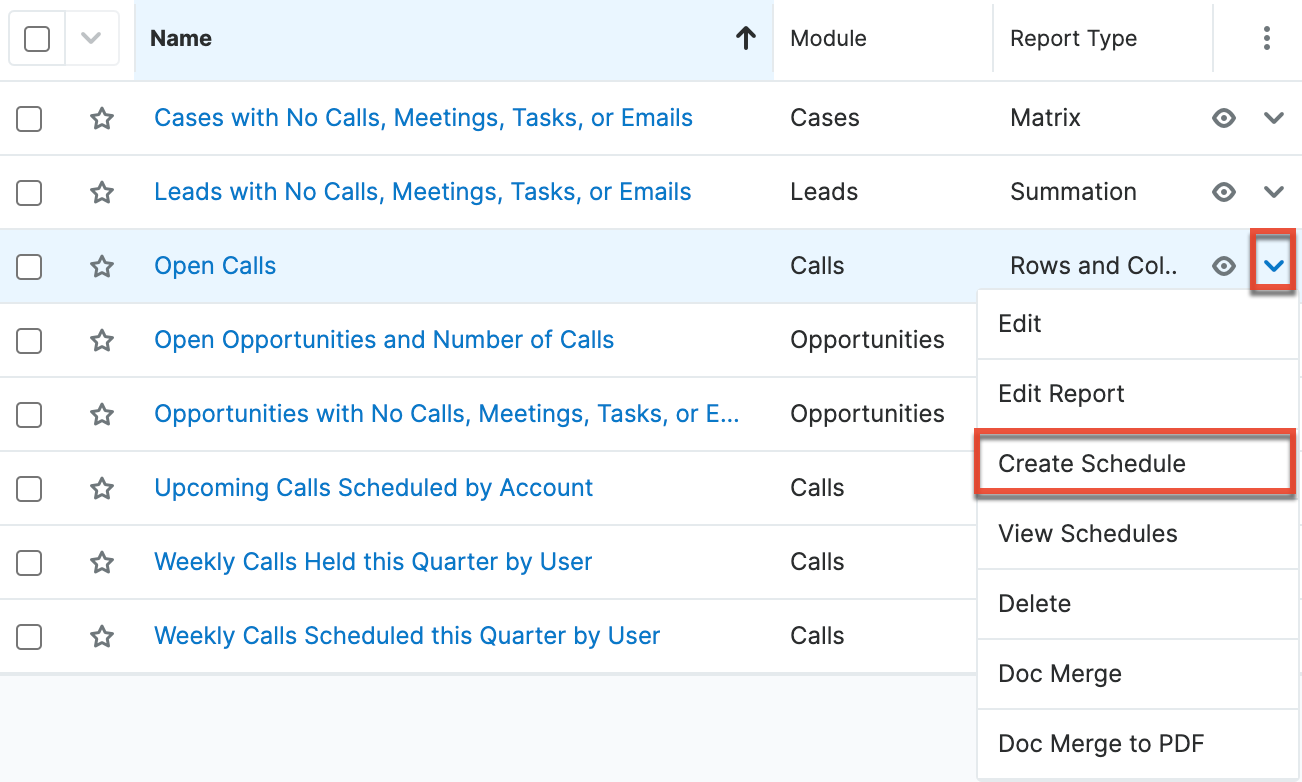Mark Open Opportunities and Number of Calls favorite

[x=101, y=340]
